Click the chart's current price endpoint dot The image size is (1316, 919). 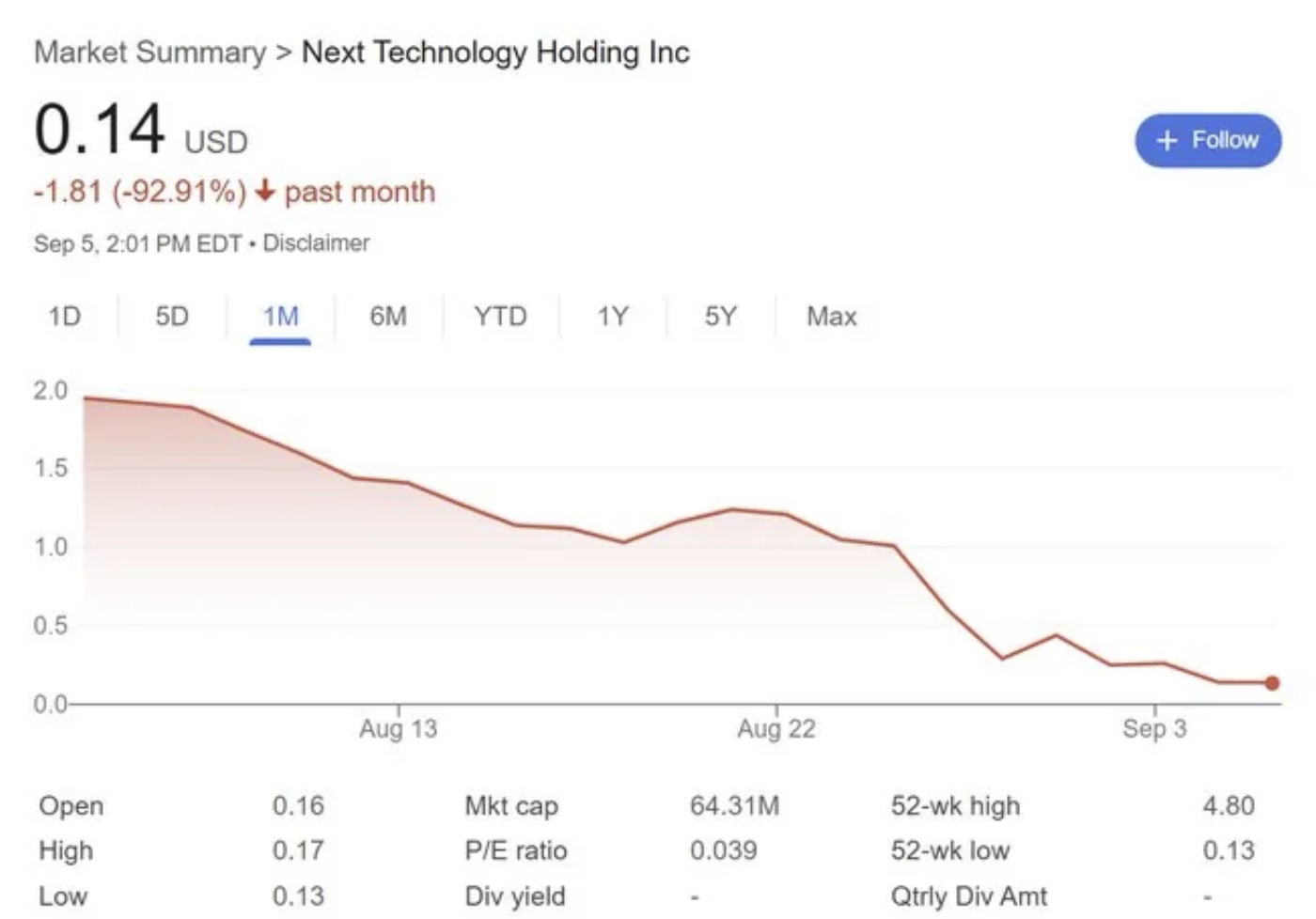click(1272, 683)
